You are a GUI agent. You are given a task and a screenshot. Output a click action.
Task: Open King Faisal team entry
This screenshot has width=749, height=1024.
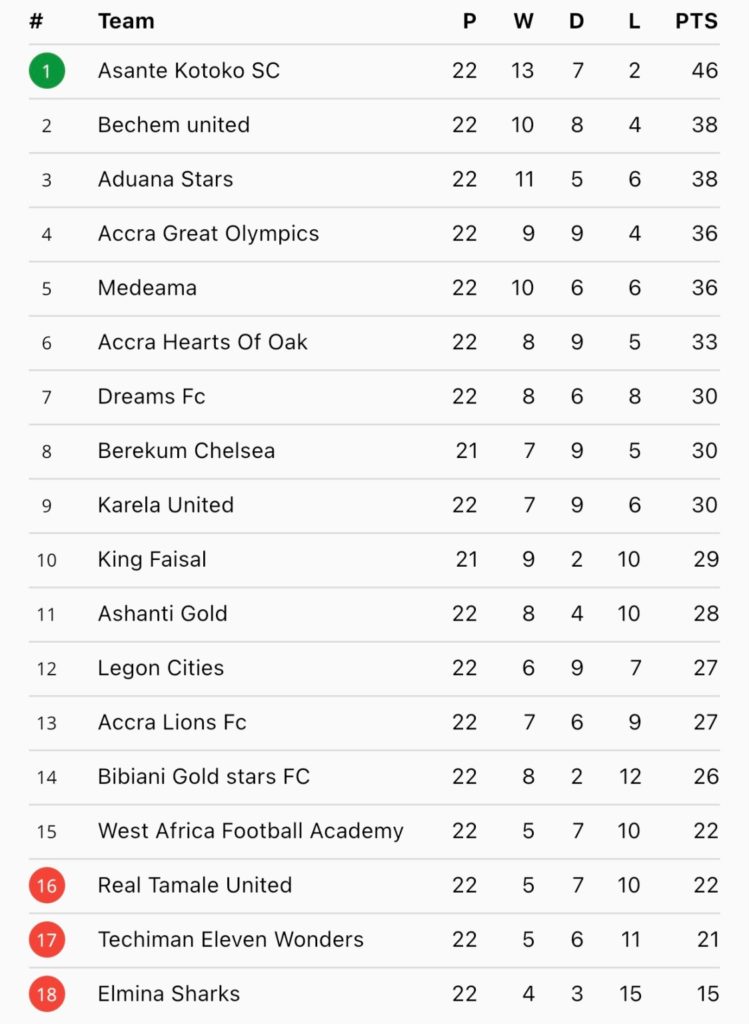152,559
